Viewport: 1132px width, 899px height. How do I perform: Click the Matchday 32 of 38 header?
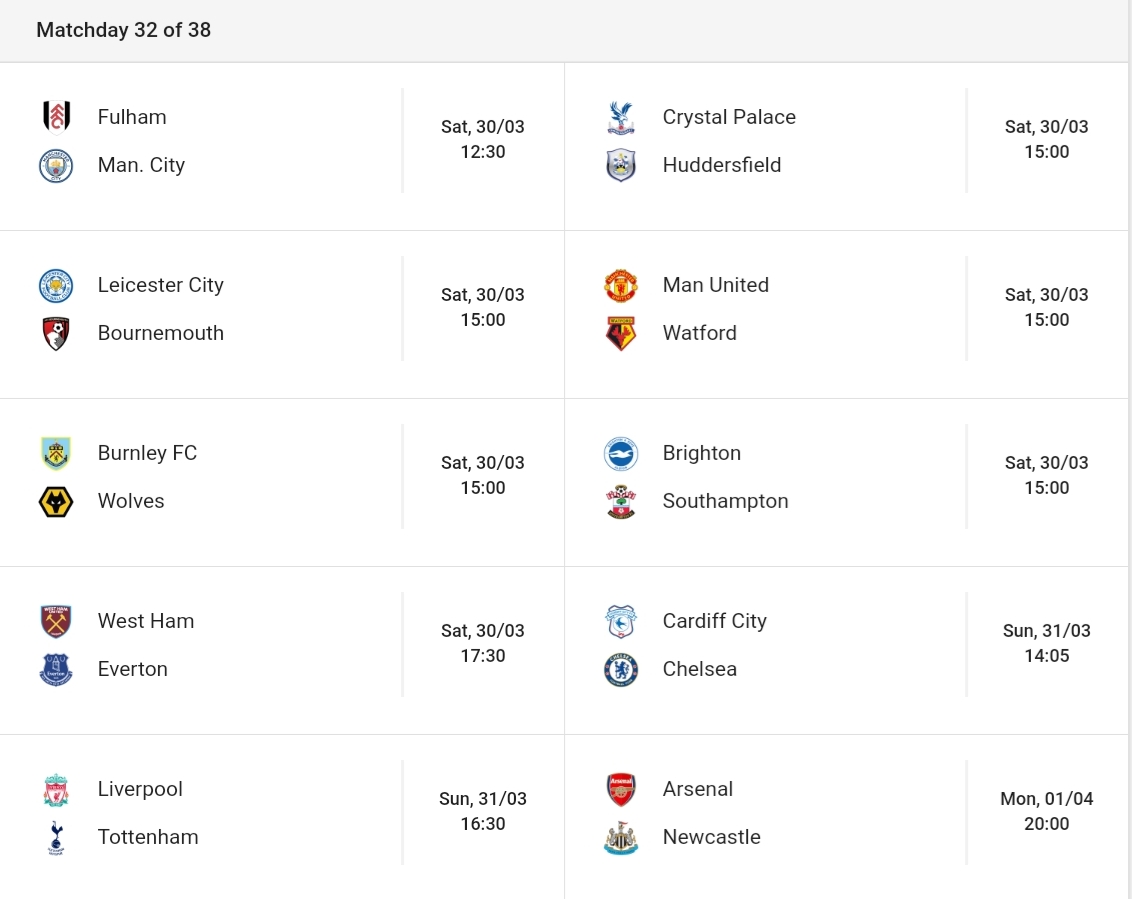[x=123, y=30]
